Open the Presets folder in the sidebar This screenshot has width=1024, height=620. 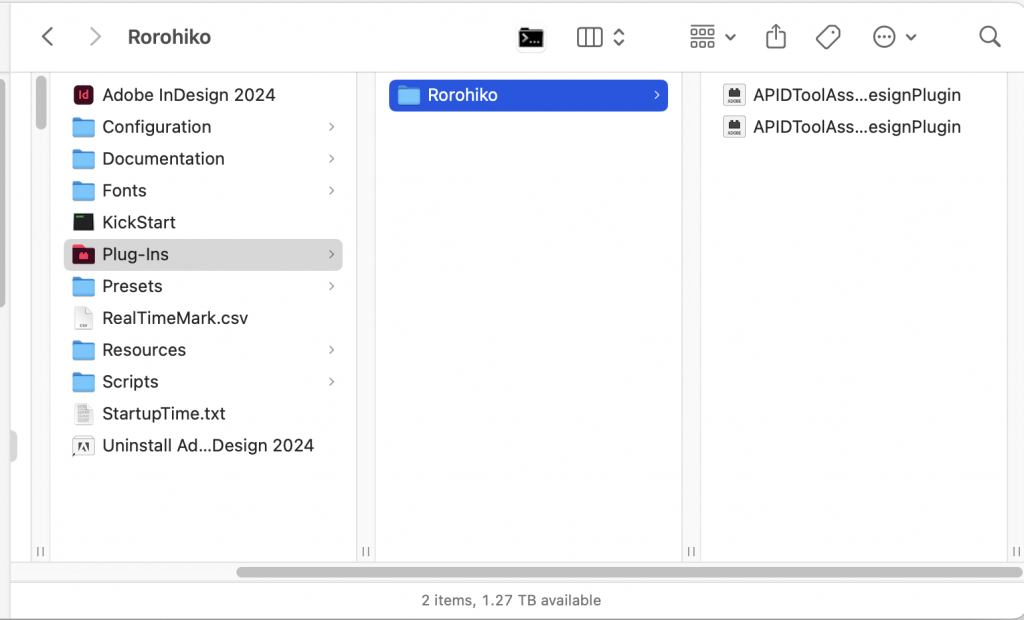click(132, 286)
